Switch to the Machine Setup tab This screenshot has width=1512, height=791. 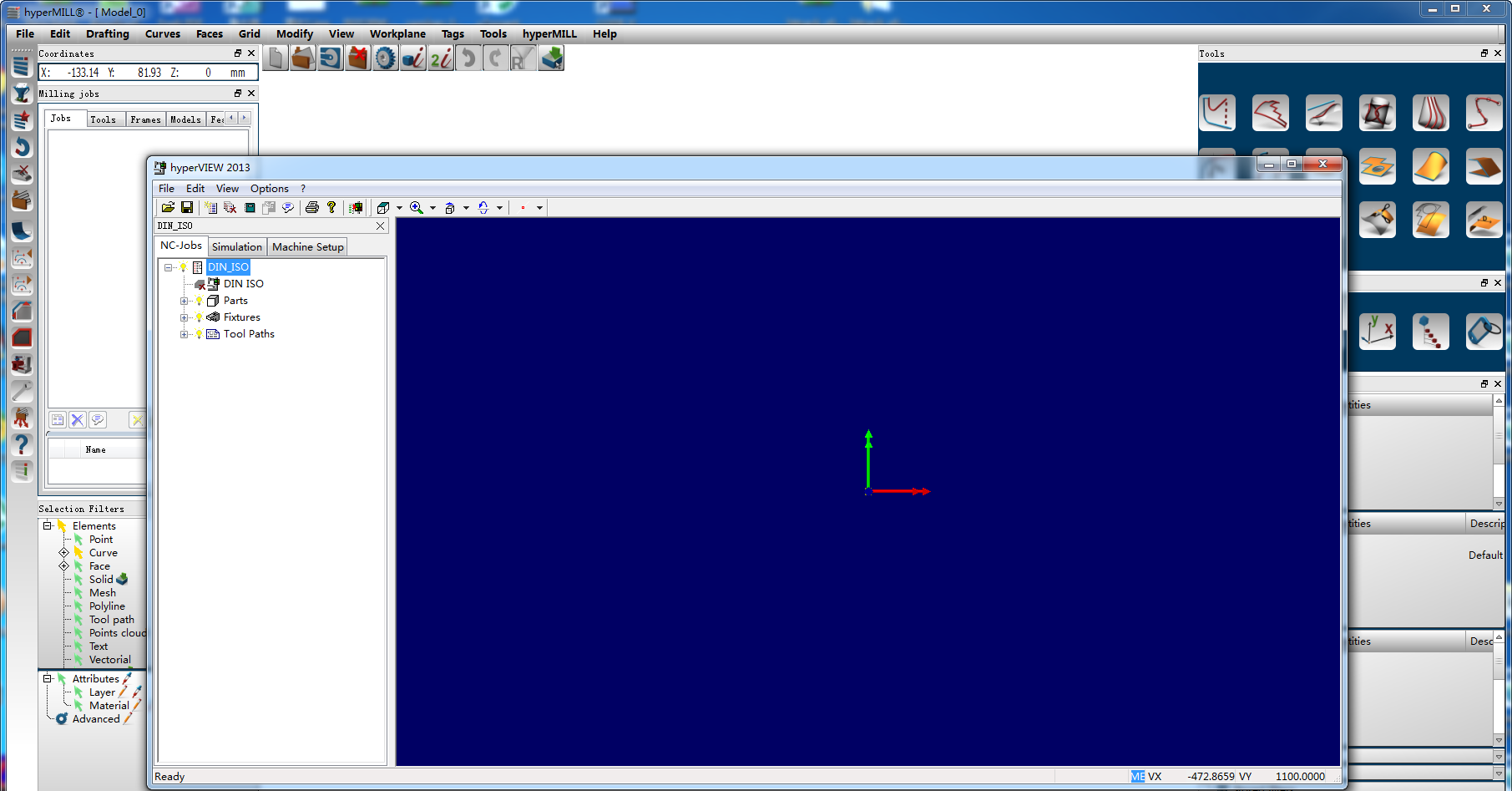[308, 246]
